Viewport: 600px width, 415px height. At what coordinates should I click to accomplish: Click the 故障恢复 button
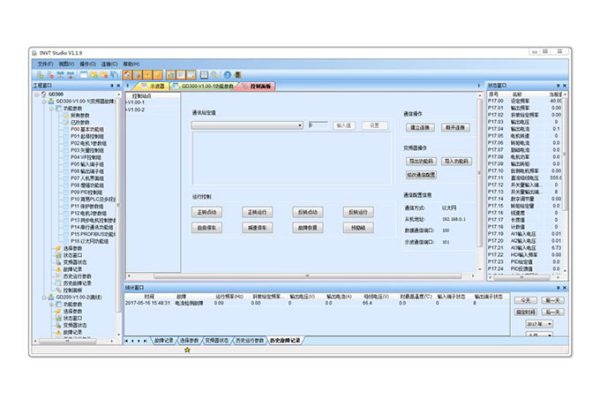309,227
